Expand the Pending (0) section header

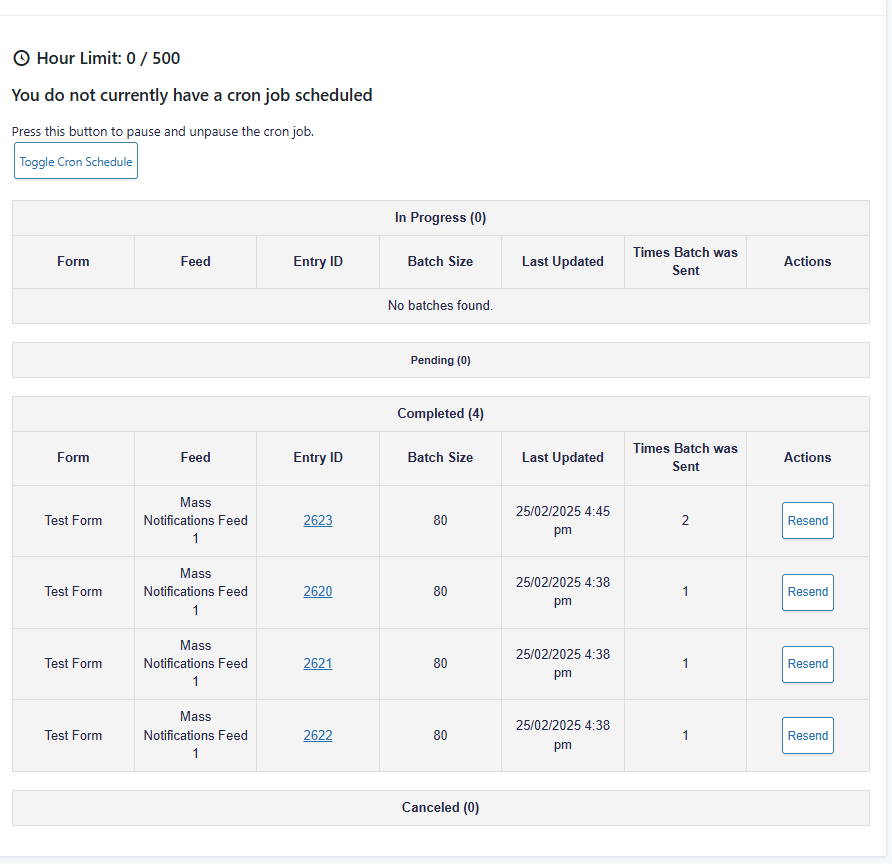tap(440, 360)
